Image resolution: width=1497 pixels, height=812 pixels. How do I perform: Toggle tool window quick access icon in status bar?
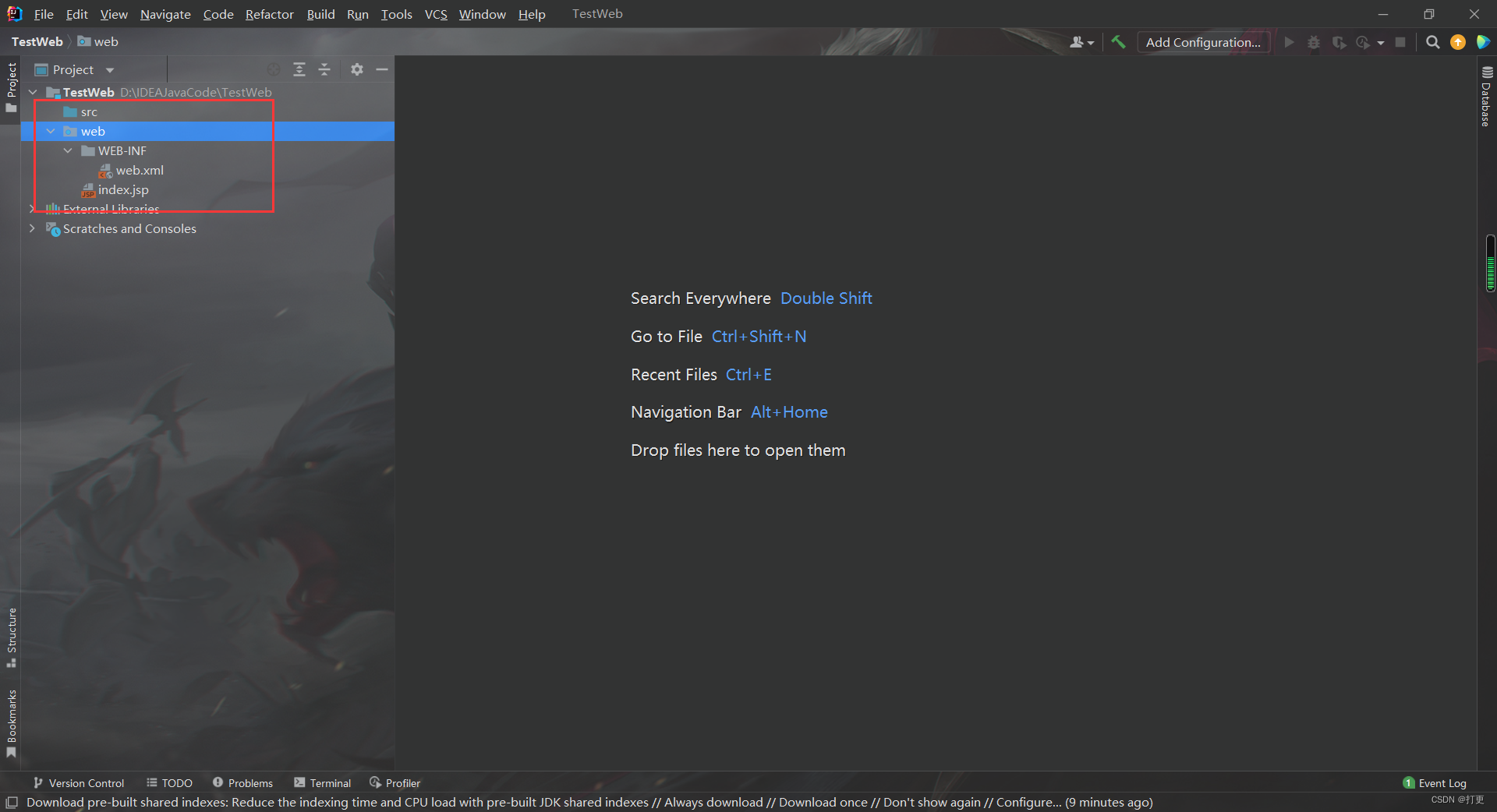12,802
